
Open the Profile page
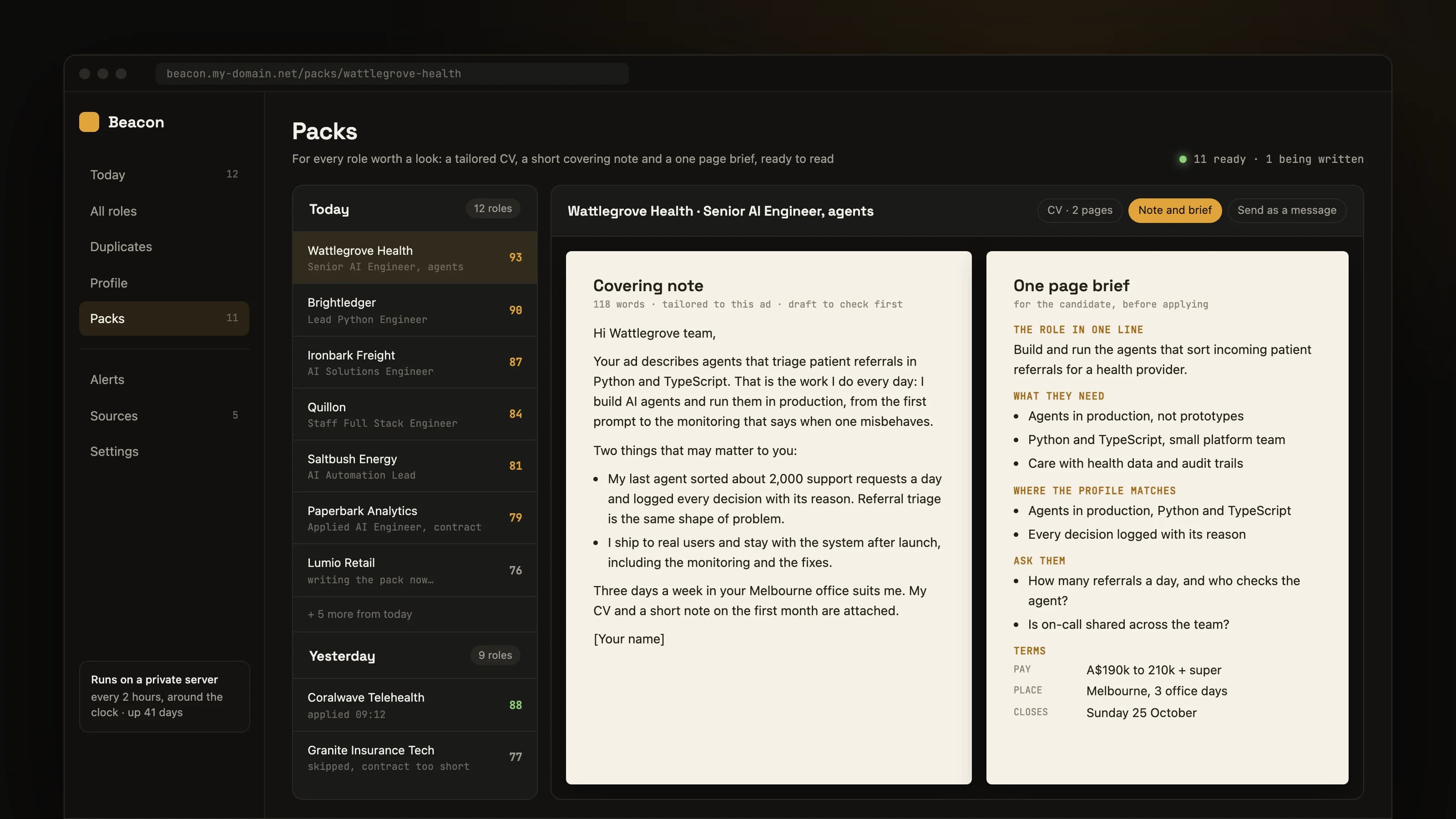click(164, 283)
